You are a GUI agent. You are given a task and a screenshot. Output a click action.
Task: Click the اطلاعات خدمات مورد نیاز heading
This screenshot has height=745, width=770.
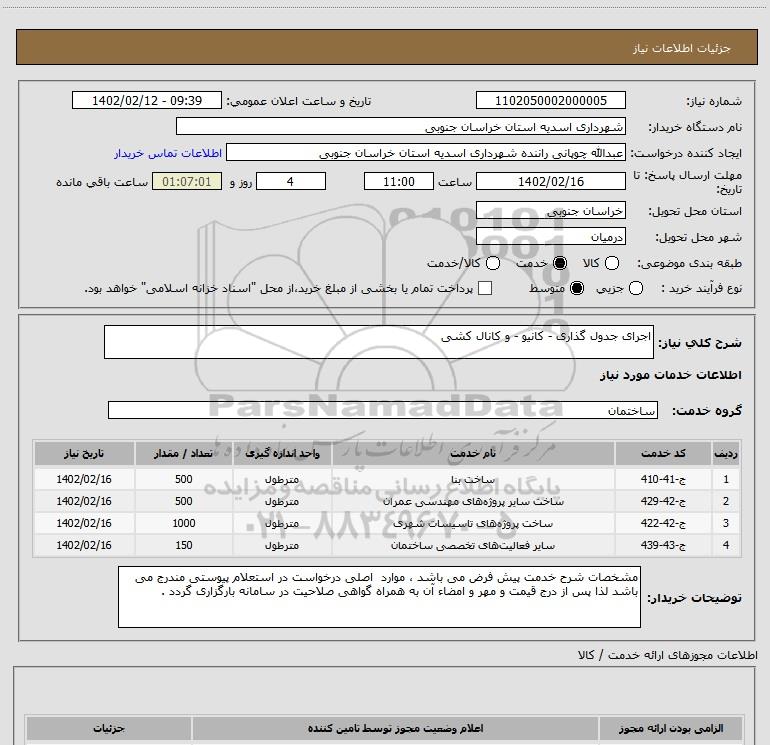point(670,375)
